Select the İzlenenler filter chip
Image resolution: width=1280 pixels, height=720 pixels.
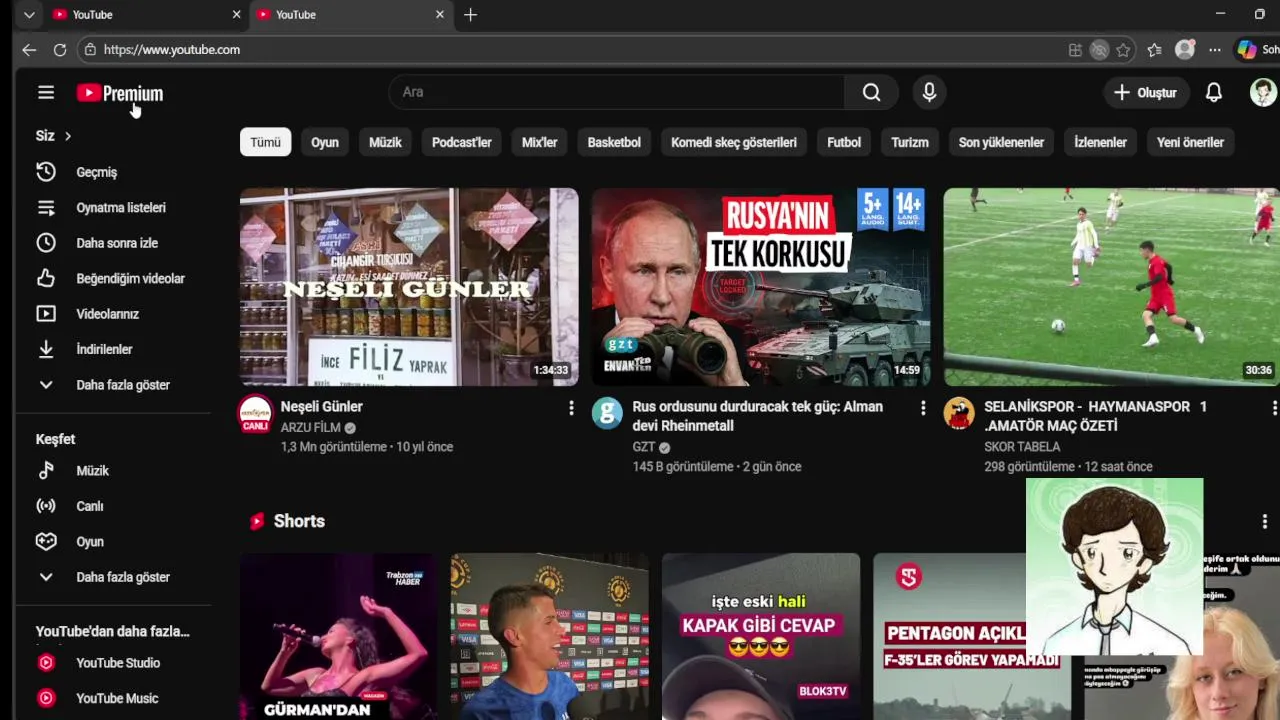point(1100,142)
